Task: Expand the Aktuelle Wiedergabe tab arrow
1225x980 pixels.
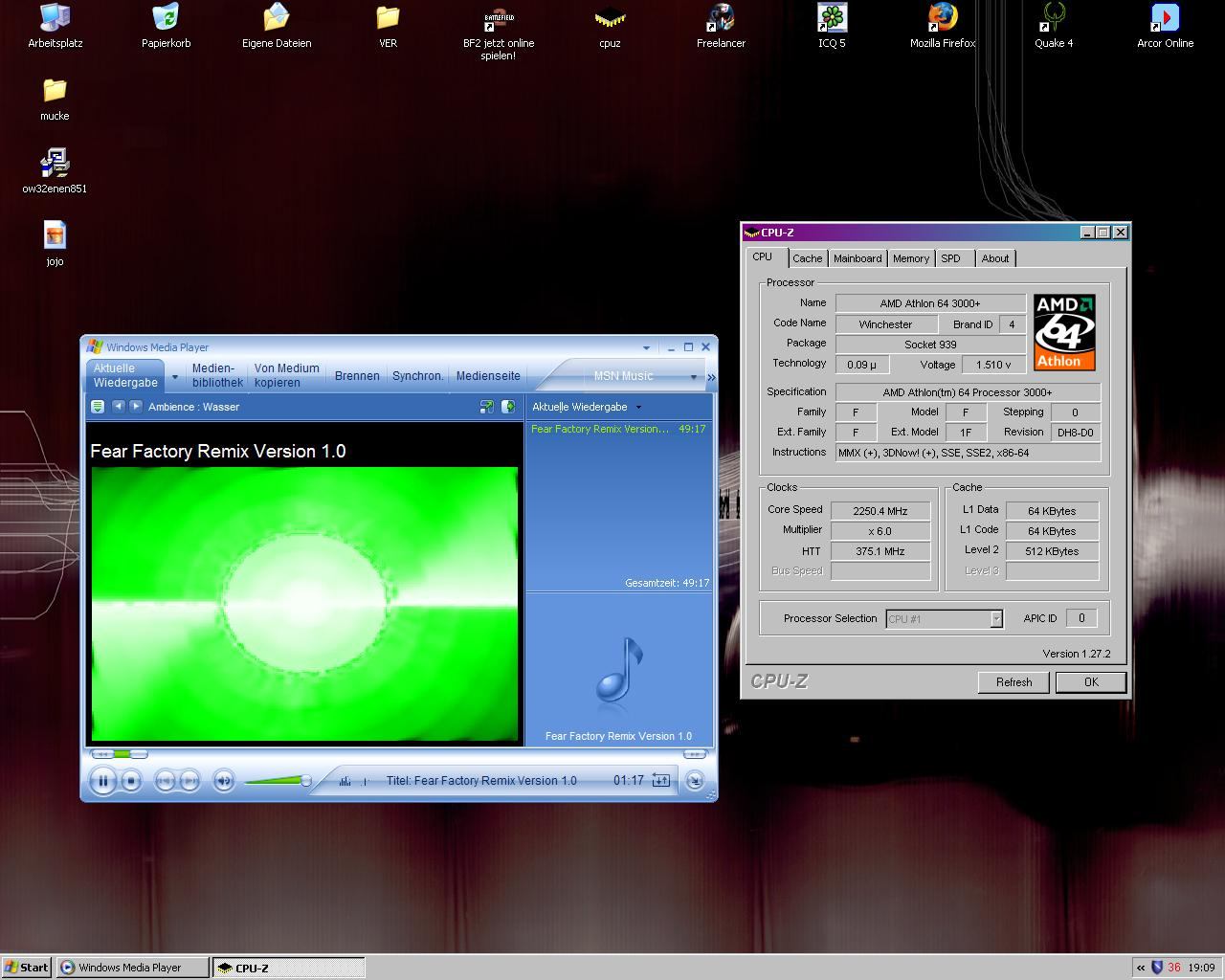Action: [174, 376]
